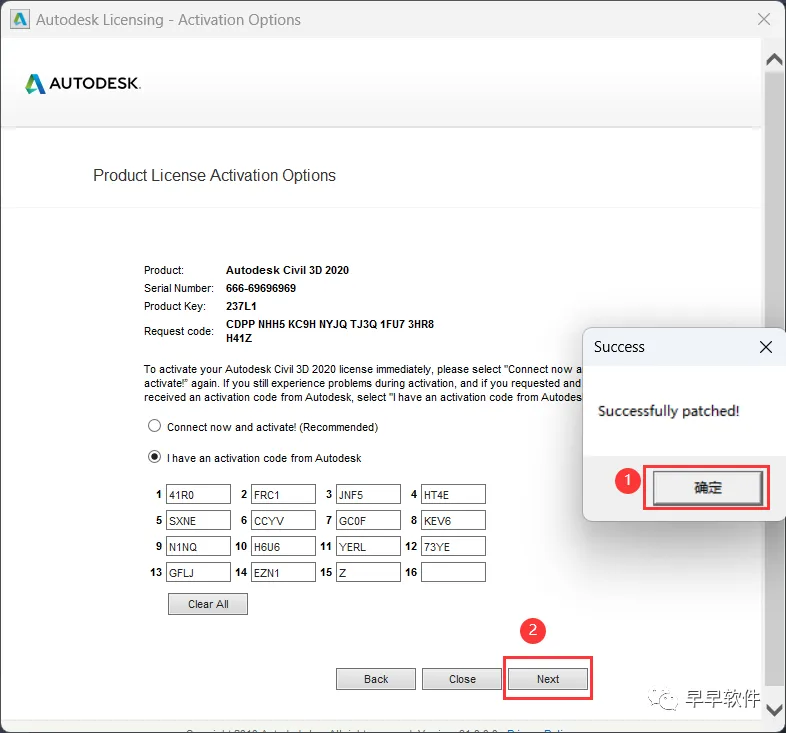Image resolution: width=786 pixels, height=733 pixels.
Task: Click the vertical scrollbar thumb
Action: [774, 201]
